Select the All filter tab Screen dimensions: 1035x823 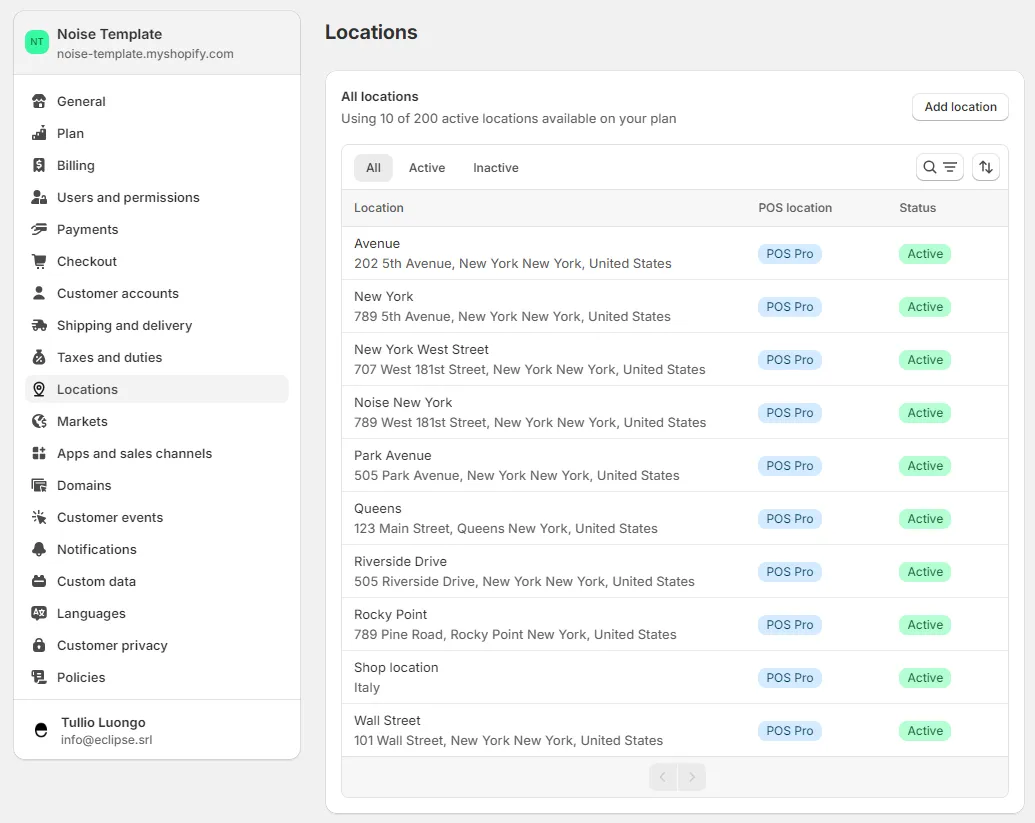point(372,167)
